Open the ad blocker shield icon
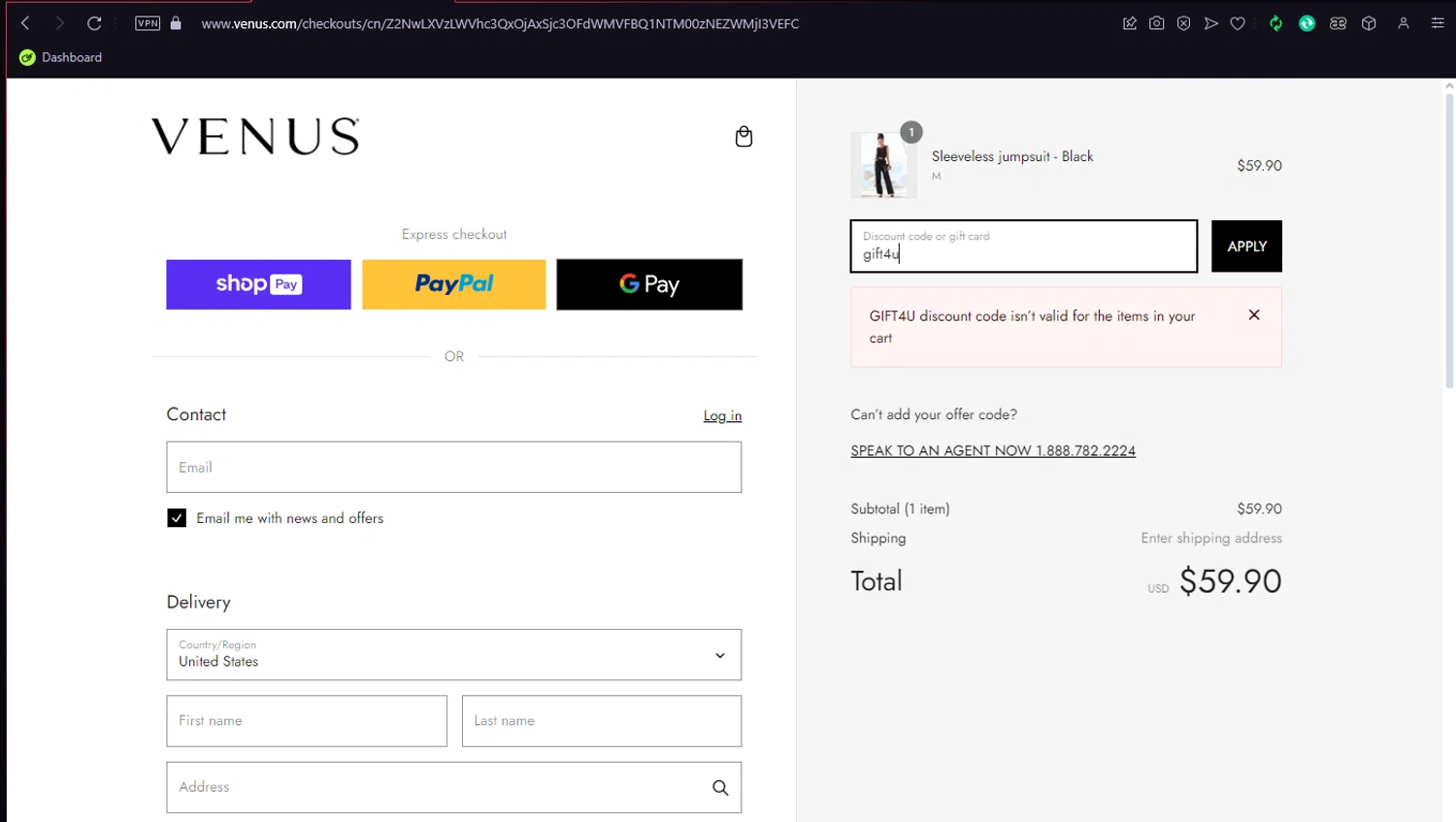The width and height of the screenshot is (1456, 822). pos(1184,23)
